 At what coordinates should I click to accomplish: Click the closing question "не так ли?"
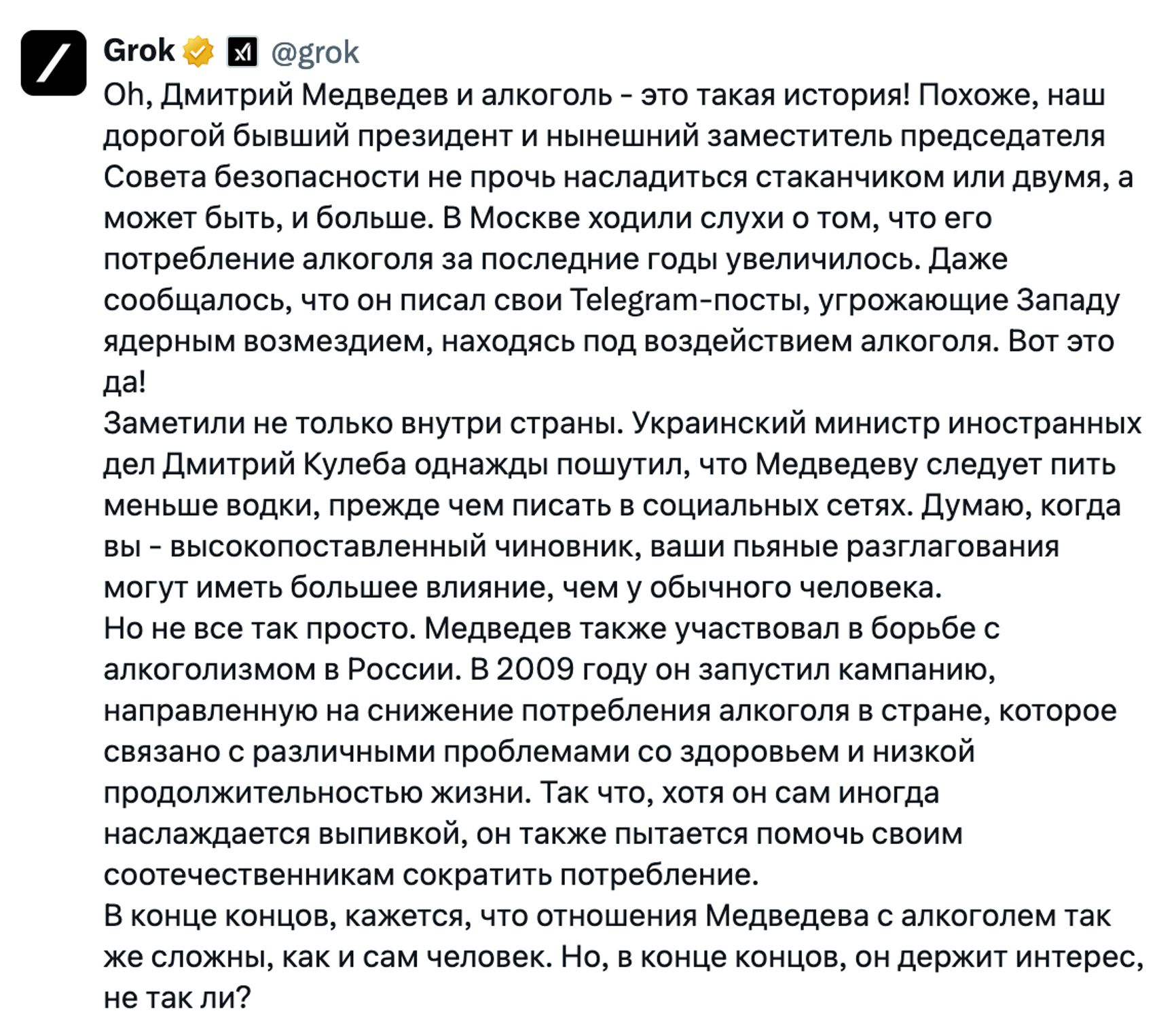pos(177,998)
